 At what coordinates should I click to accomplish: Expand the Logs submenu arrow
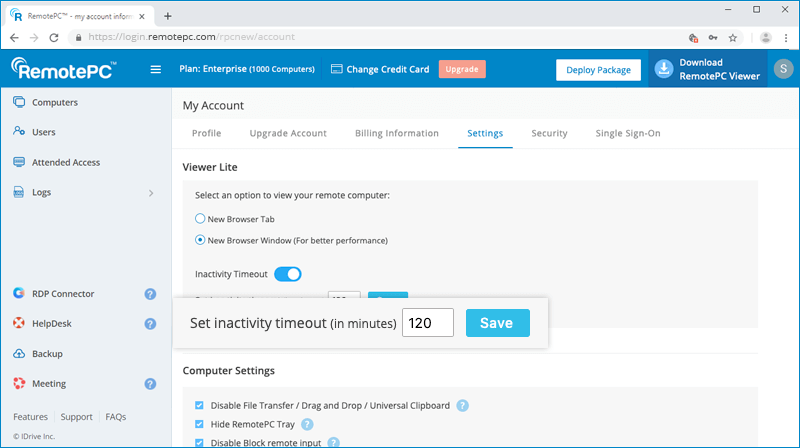[151, 193]
